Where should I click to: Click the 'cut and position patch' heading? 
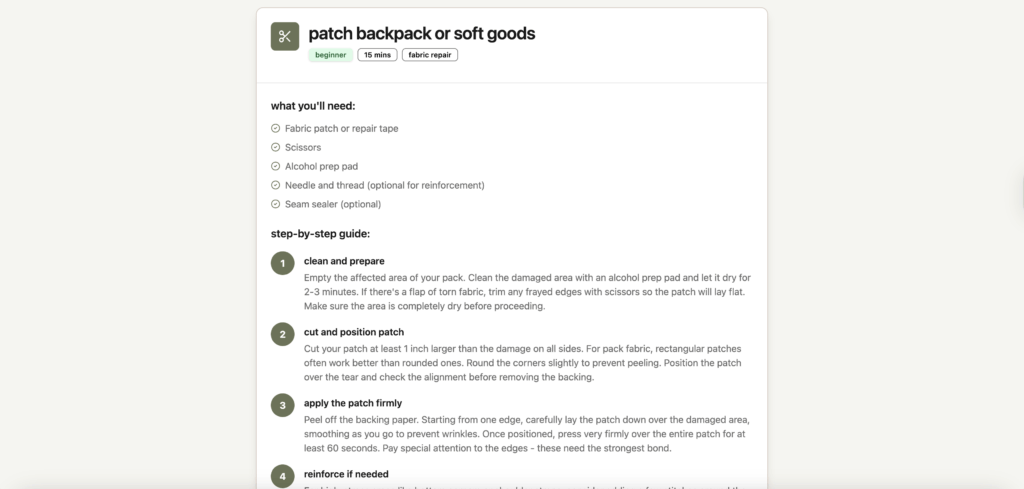pyautogui.click(x=356, y=332)
